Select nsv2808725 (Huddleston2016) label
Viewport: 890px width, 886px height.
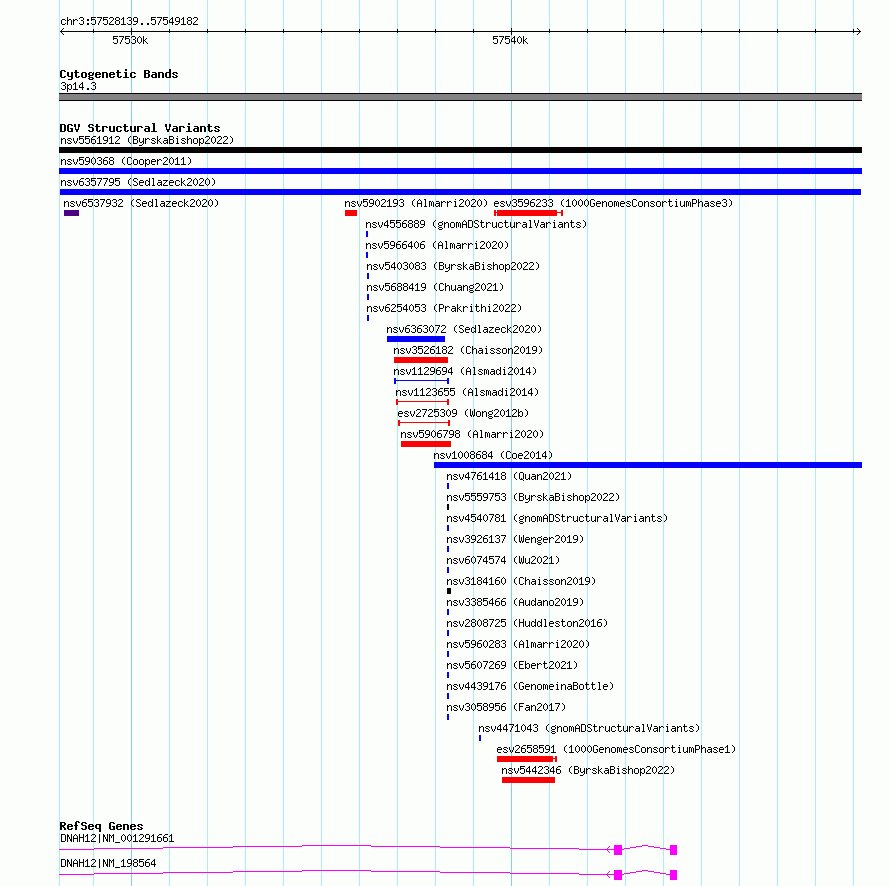527,623
